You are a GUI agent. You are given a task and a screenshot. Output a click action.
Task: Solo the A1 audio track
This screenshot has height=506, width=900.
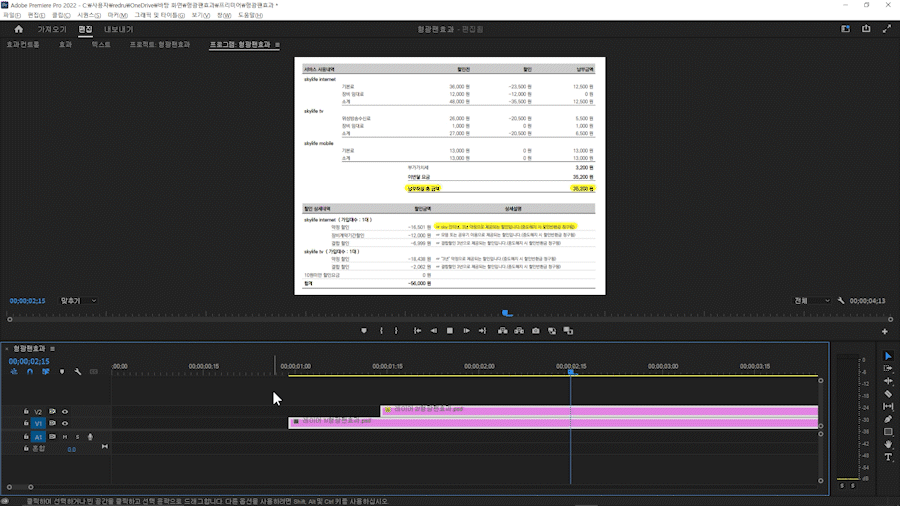(77, 437)
